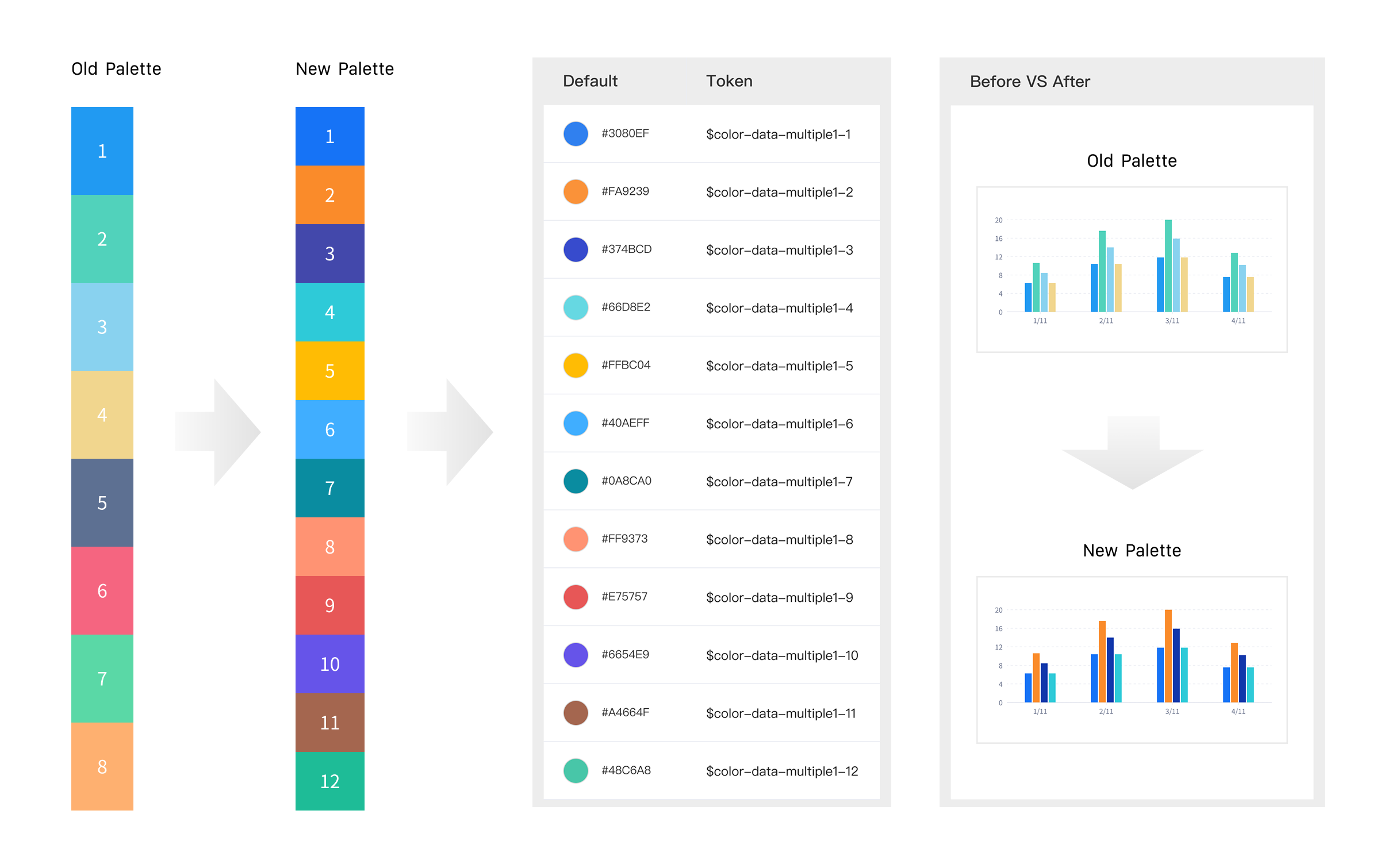Viewport: 1380px width, 868px height.
Task: Click old palette block number 5
Action: coord(102,503)
